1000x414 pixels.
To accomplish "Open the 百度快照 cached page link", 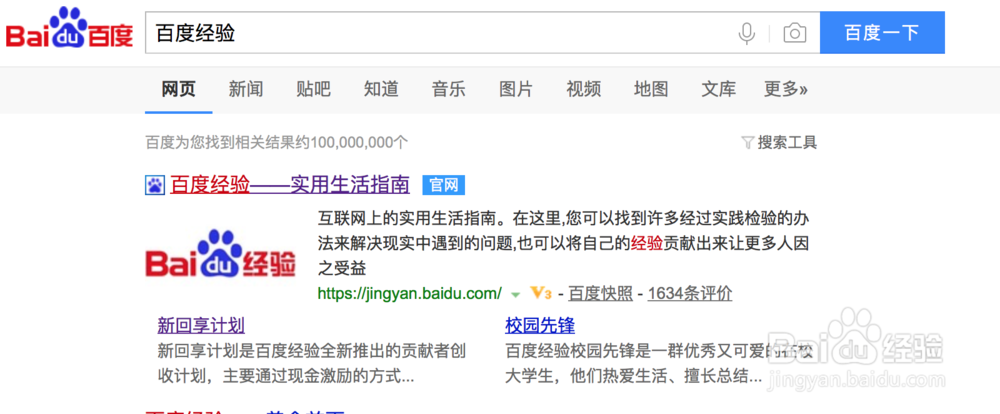I will point(601,294).
